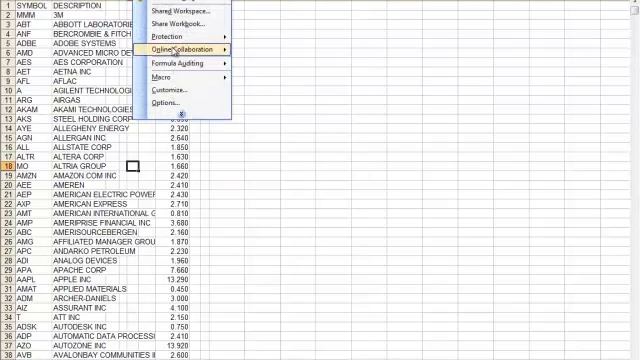The height and width of the screenshot is (360, 640).
Task: Select Options from the menu
Action: coord(182,102)
